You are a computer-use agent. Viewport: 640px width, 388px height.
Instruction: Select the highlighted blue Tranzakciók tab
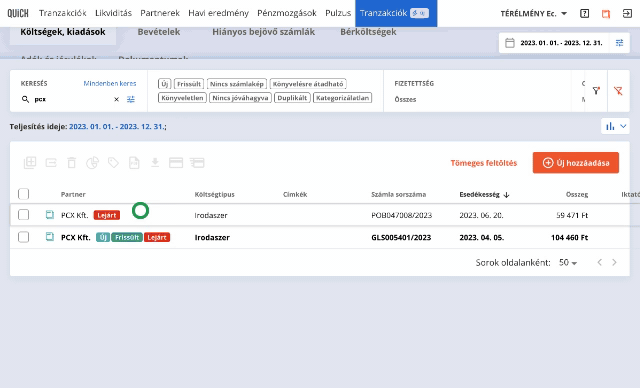coord(396,13)
